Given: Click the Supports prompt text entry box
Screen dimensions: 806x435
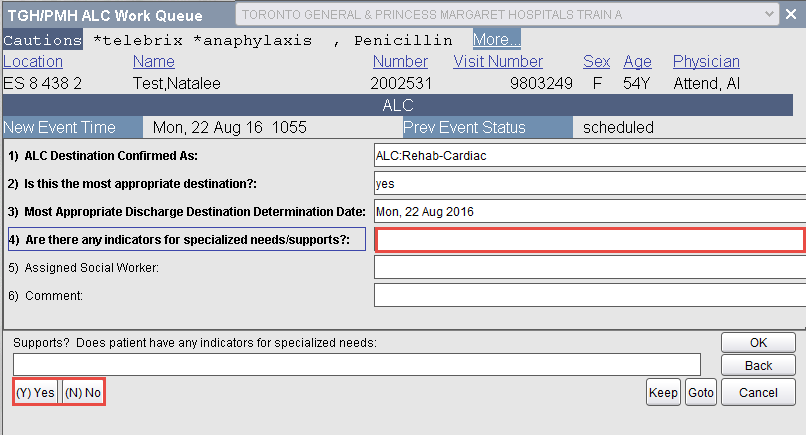Looking at the screenshot, I should coord(357,364).
